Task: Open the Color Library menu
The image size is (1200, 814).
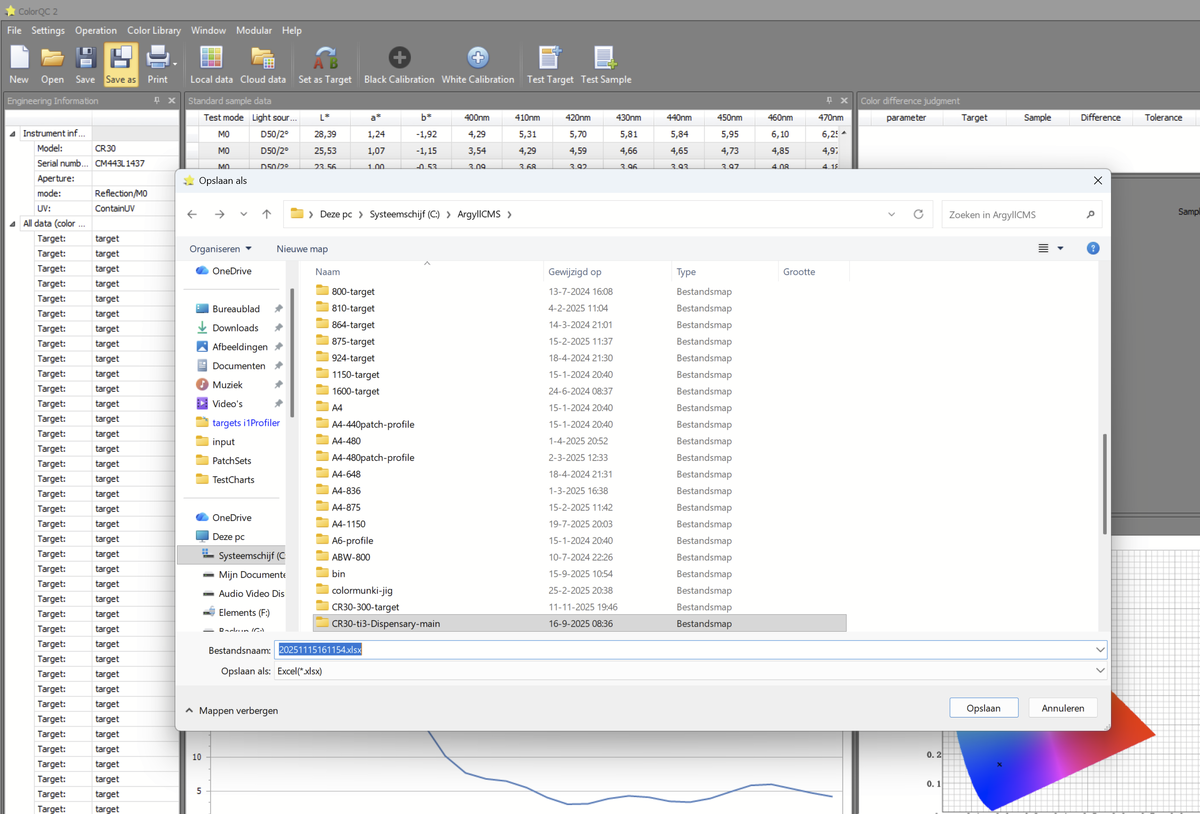Action: (154, 30)
